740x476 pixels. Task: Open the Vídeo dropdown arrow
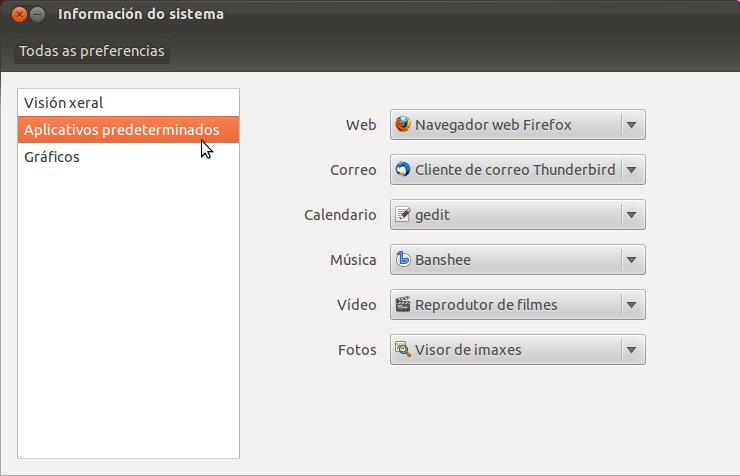tap(631, 305)
